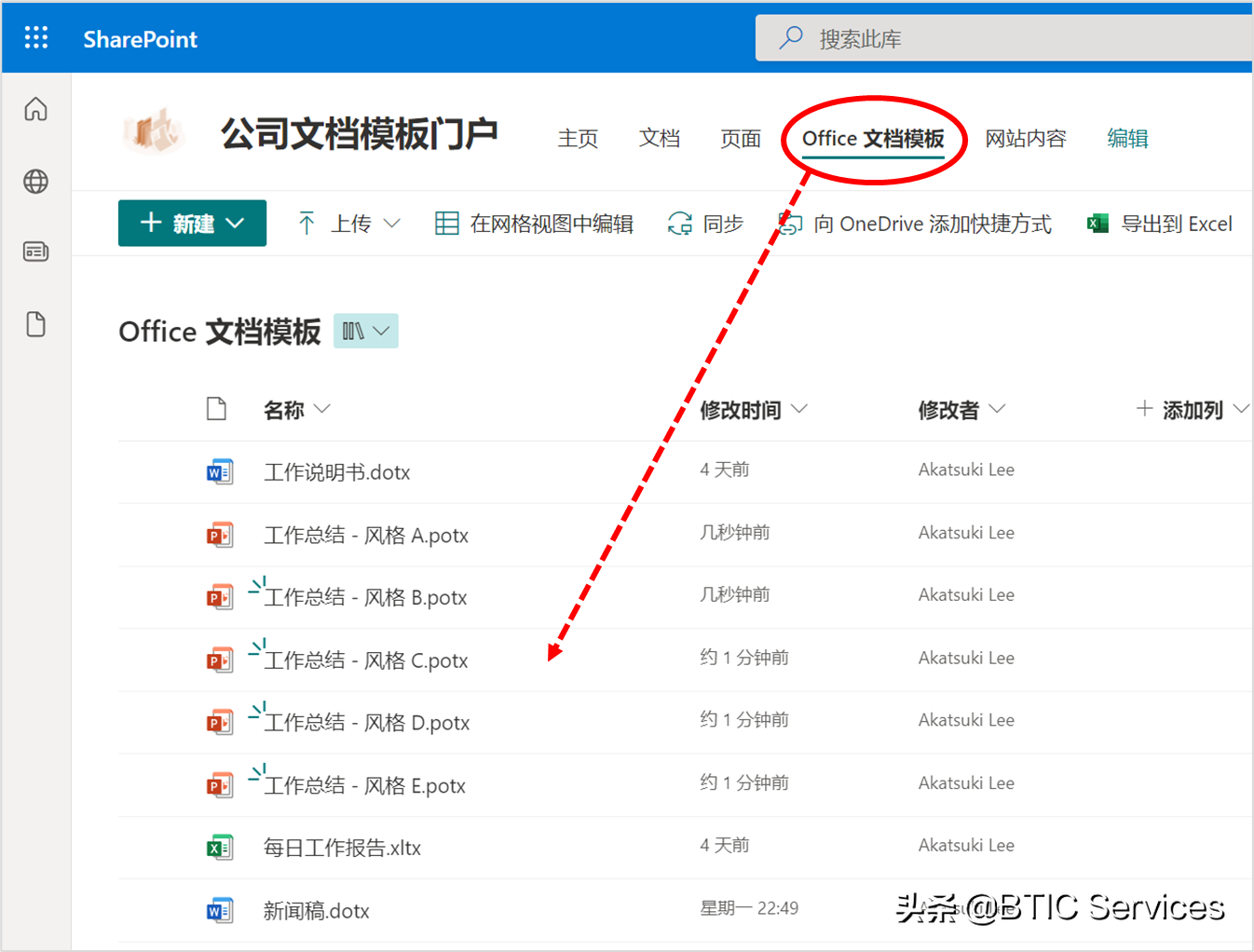Open file 工作总结 - 风格 B.potx

coord(365,597)
